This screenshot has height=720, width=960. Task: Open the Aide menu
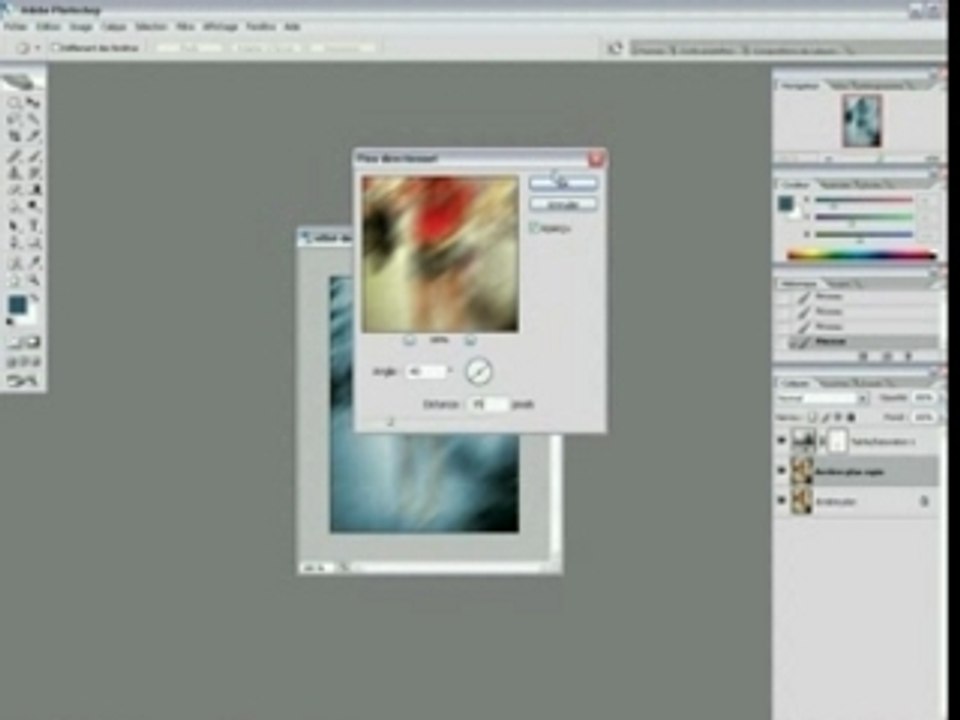292,27
